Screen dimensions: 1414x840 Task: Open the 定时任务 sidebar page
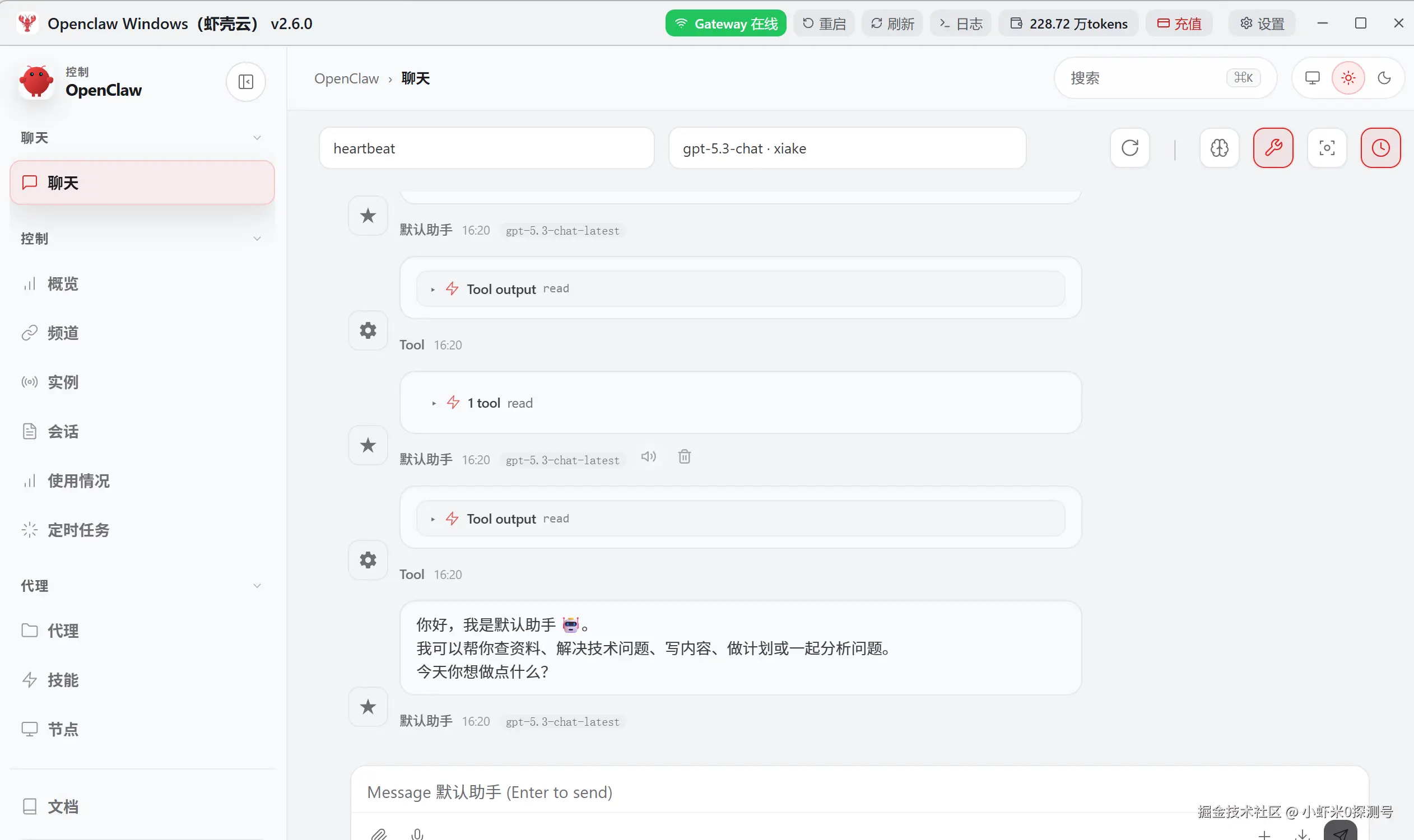point(78,530)
